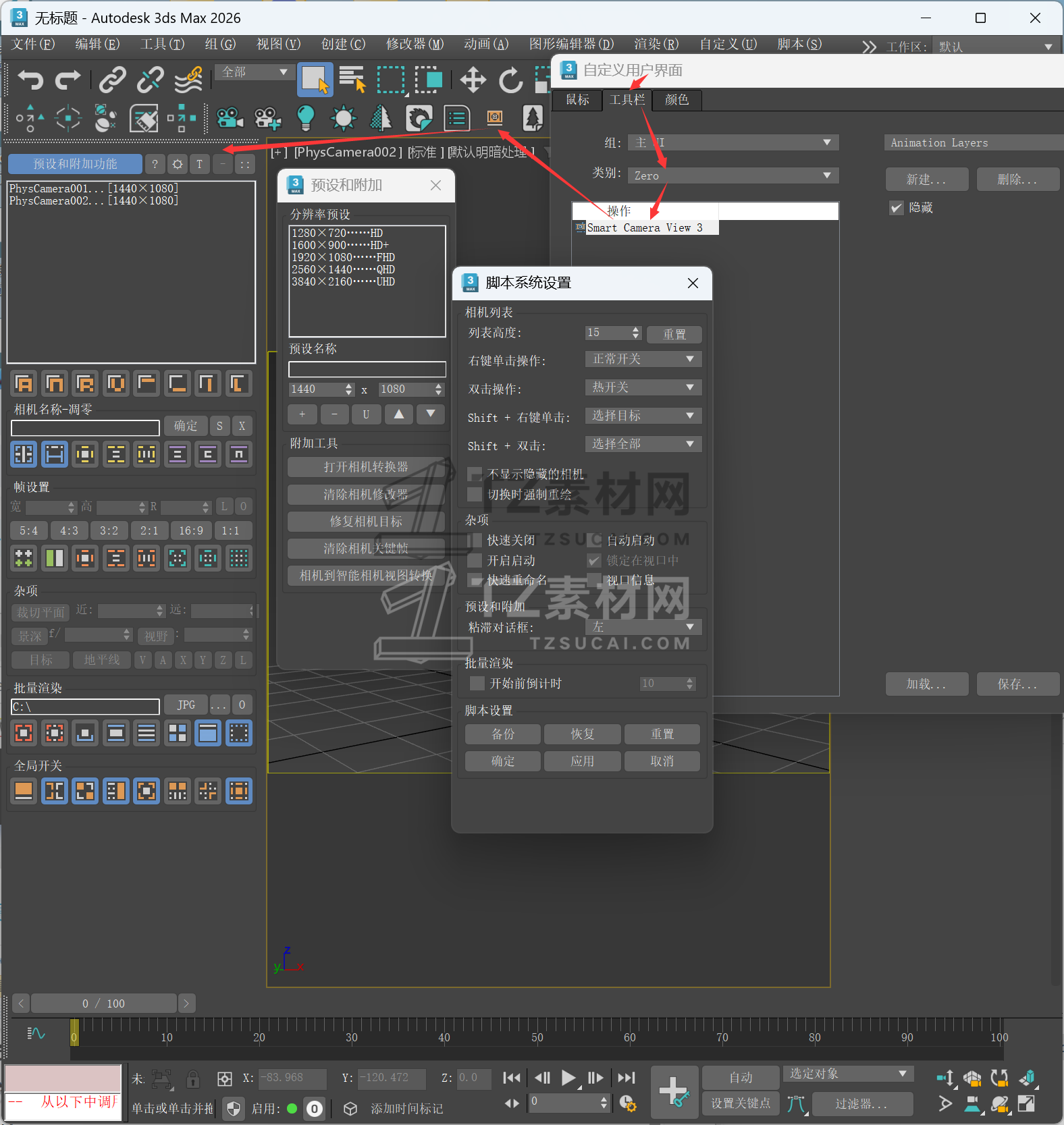This screenshot has width=1064, height=1125.
Task: Click the Redo arrow icon
Action: tap(68, 80)
